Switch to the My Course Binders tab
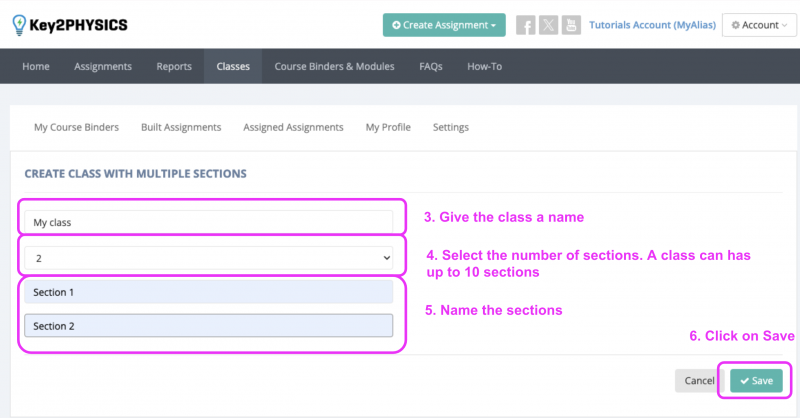Image resolution: width=800 pixels, height=418 pixels. tap(77, 127)
